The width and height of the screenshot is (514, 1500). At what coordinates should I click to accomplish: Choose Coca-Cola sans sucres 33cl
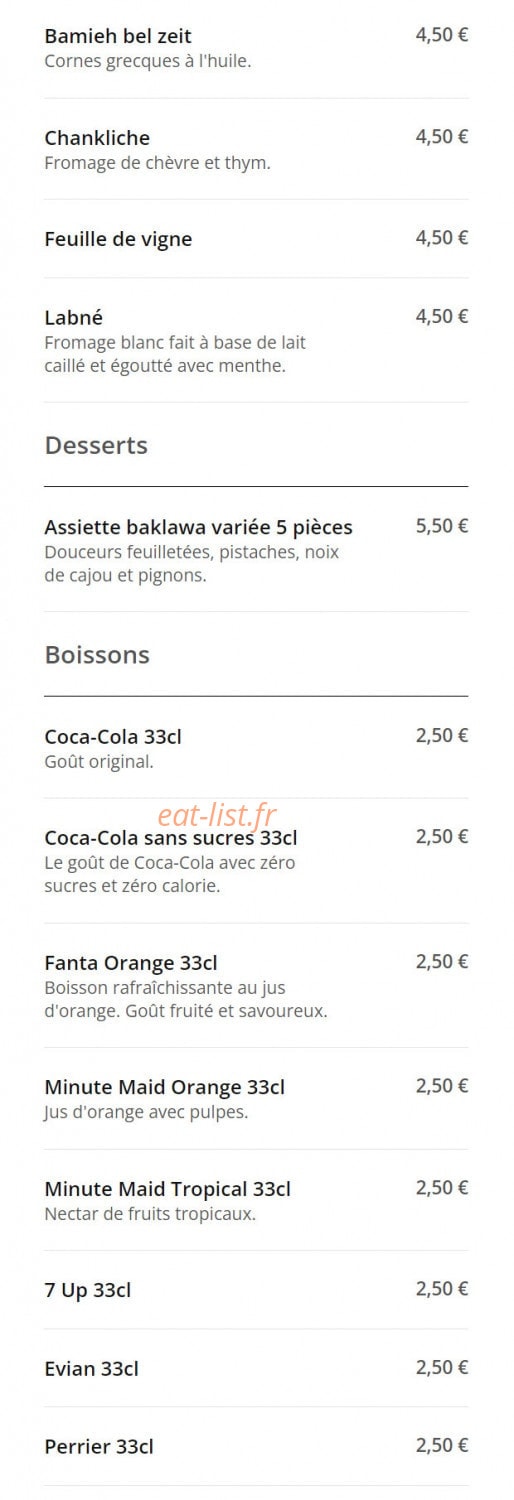coord(256,861)
